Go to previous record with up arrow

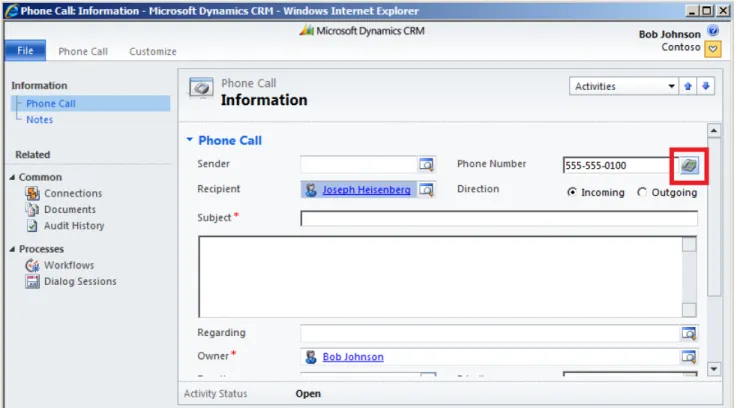click(x=688, y=86)
